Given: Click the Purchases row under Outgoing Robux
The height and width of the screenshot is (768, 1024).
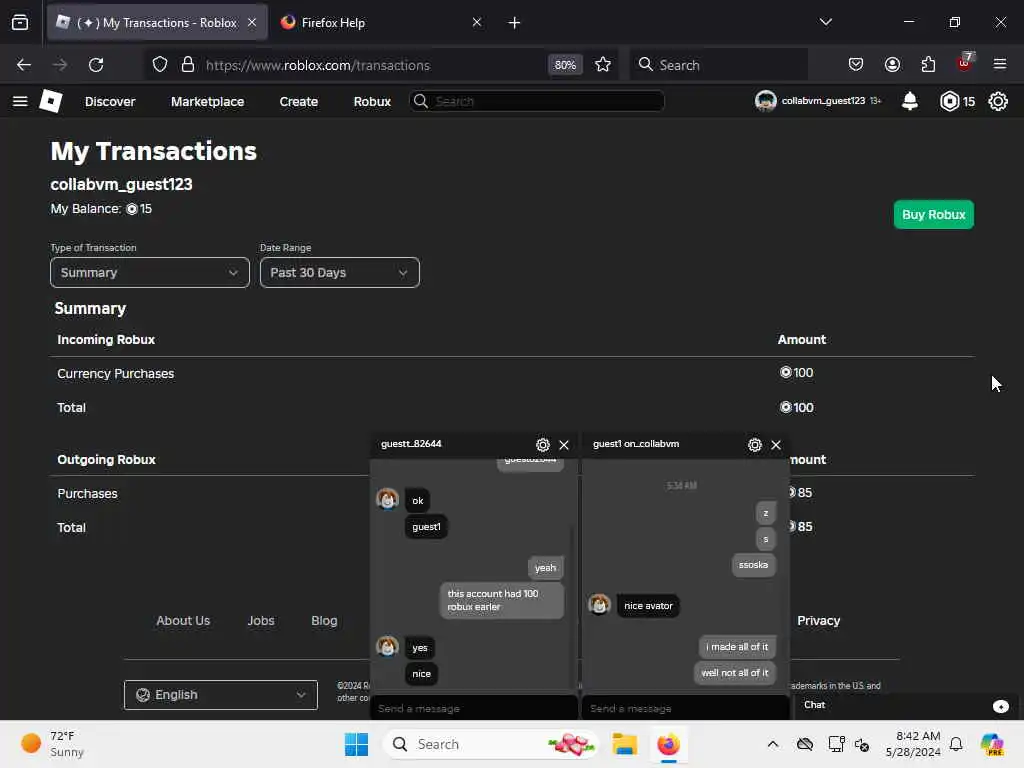Looking at the screenshot, I should [88, 494].
